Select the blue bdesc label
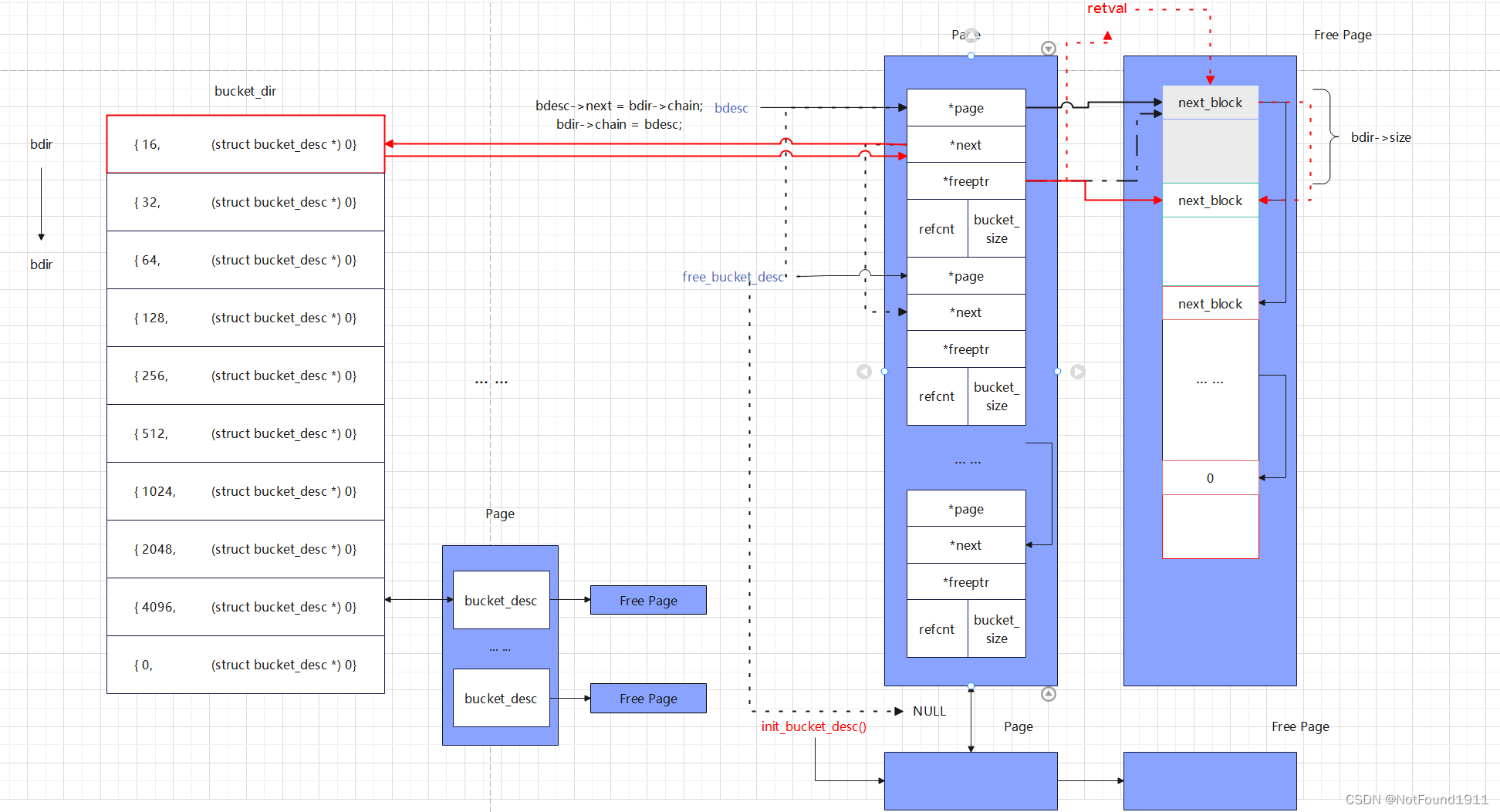The image size is (1500, 812). point(731,108)
